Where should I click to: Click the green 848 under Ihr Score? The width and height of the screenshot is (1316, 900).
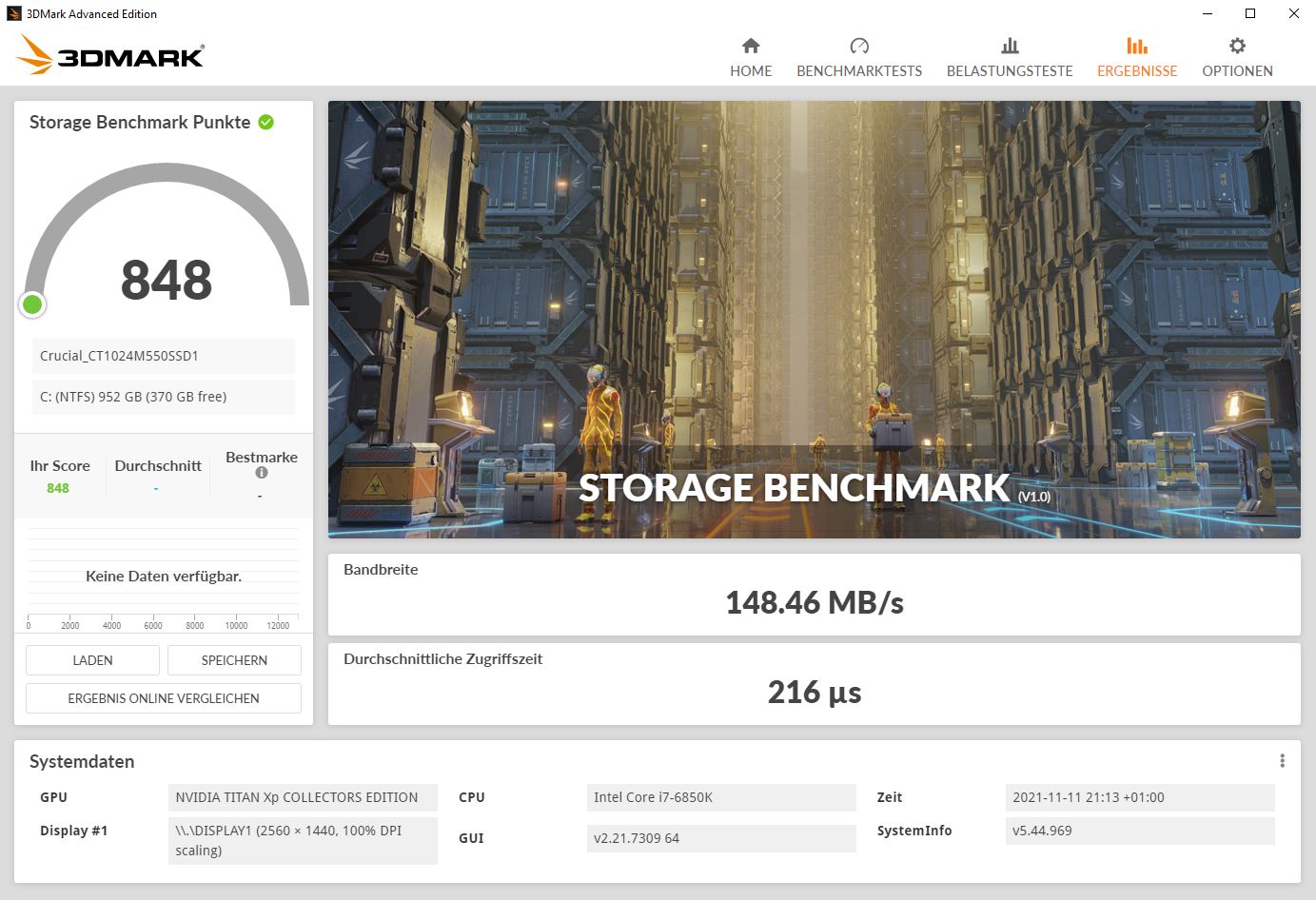58,488
